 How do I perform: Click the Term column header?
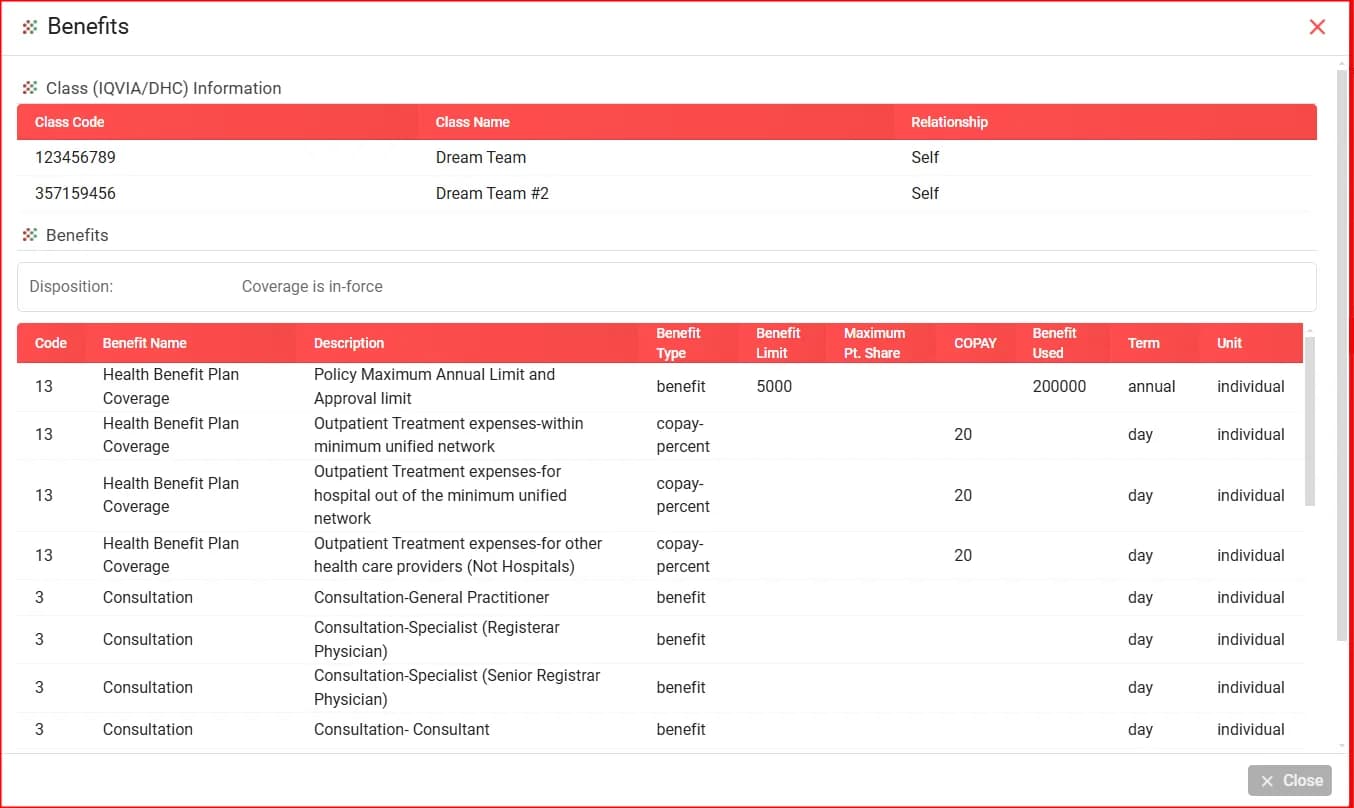pos(1143,343)
